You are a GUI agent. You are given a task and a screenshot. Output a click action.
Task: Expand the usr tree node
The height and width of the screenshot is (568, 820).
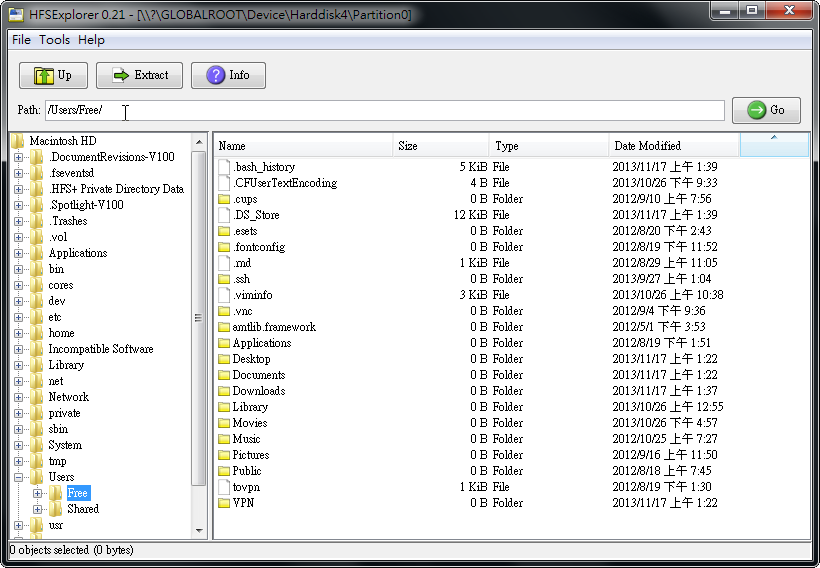(18, 525)
